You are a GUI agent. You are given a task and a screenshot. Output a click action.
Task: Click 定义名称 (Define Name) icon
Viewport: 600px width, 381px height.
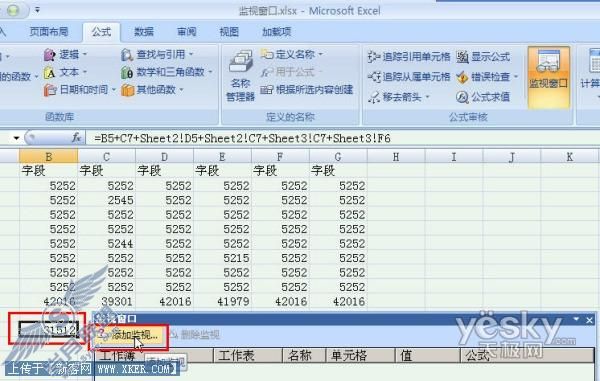point(267,54)
